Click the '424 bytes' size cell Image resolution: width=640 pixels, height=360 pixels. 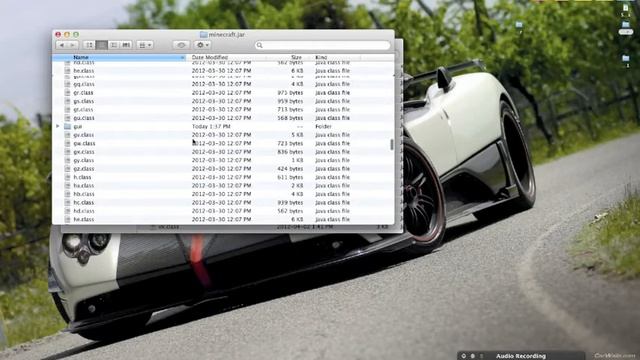(290, 169)
